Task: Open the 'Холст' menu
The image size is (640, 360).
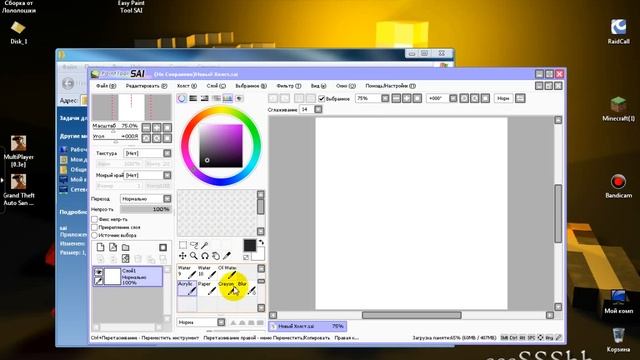Action: (187, 86)
